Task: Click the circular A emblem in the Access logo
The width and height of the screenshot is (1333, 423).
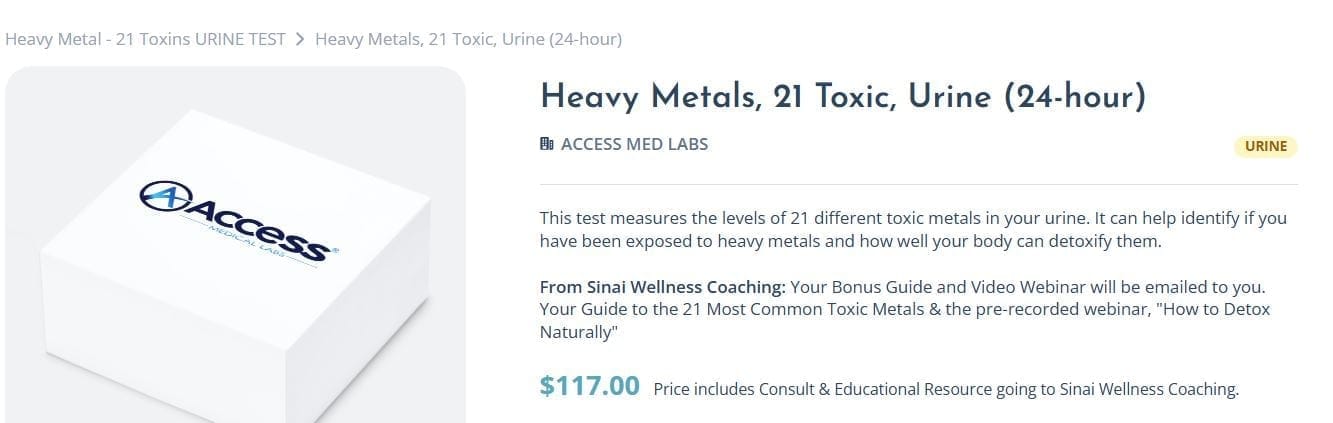Action: pos(163,197)
